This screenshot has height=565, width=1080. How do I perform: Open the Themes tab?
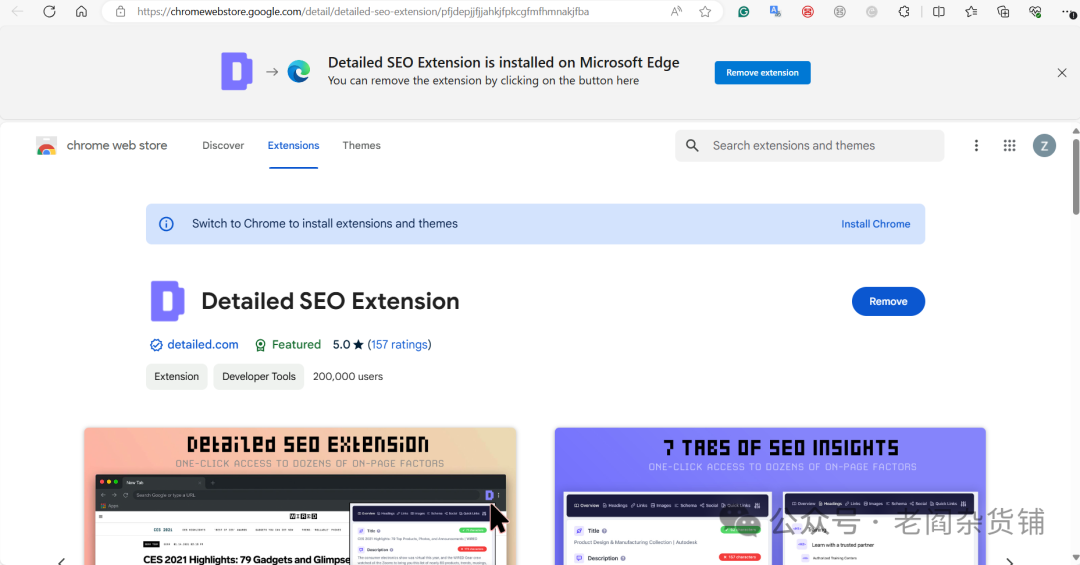pyautogui.click(x=361, y=146)
